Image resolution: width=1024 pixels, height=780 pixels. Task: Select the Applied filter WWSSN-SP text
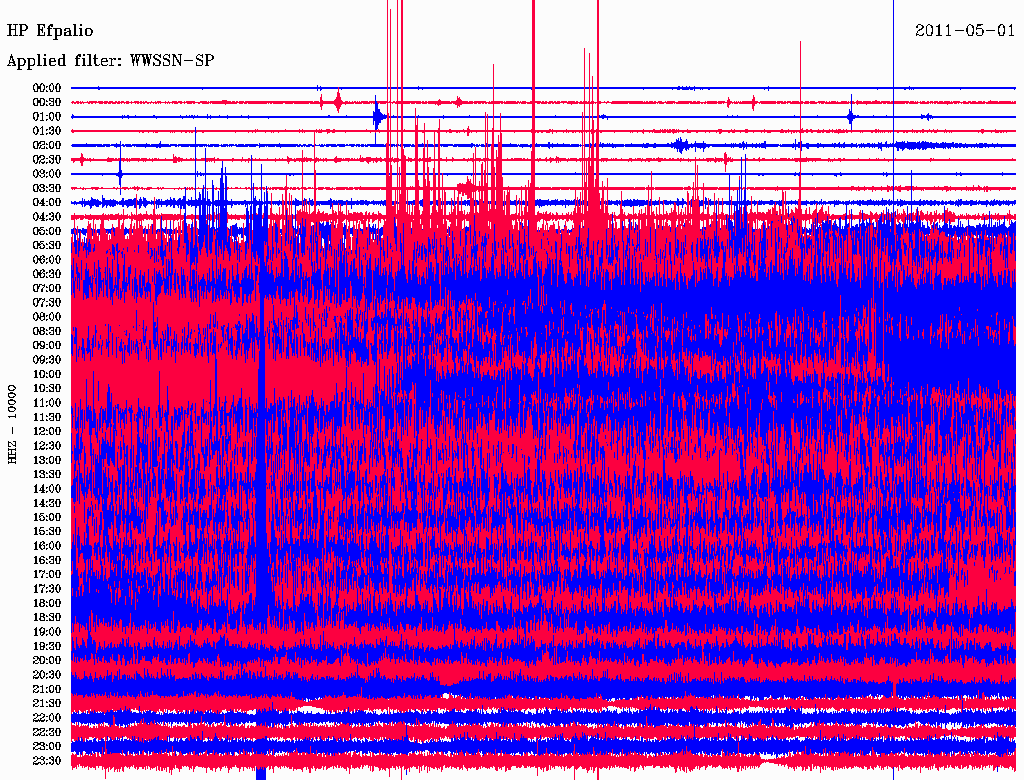pyautogui.click(x=111, y=61)
